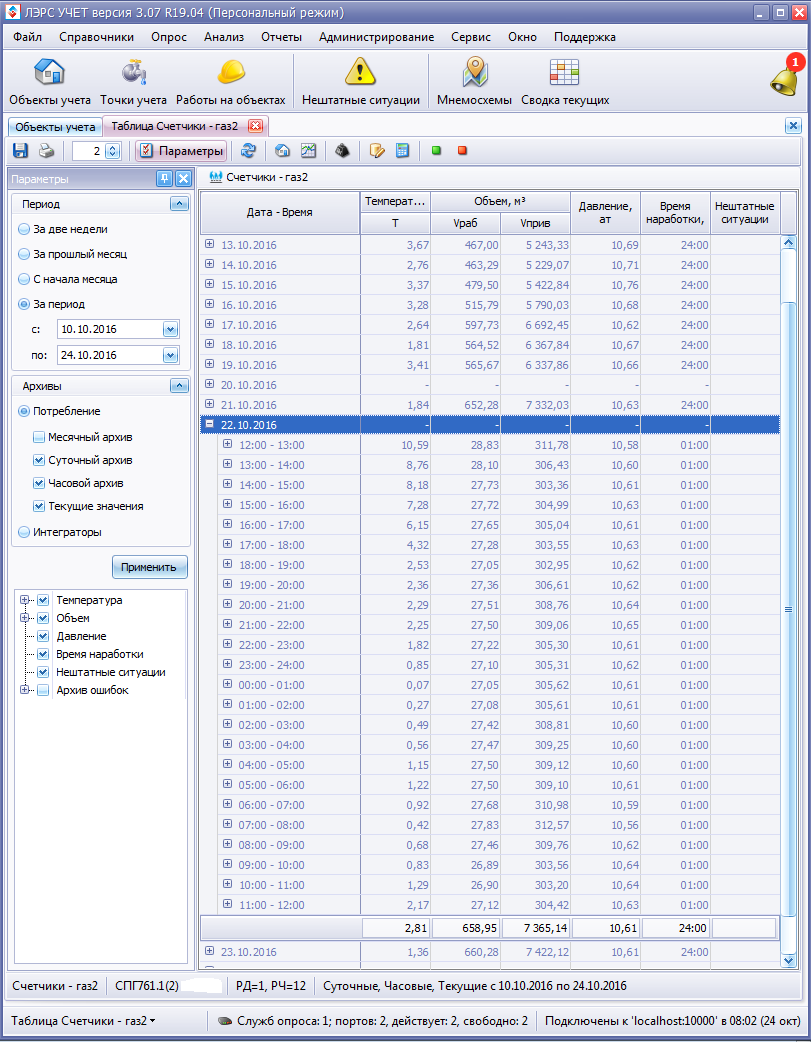Collapse the Архивы section
811x1042 pixels.
179,386
